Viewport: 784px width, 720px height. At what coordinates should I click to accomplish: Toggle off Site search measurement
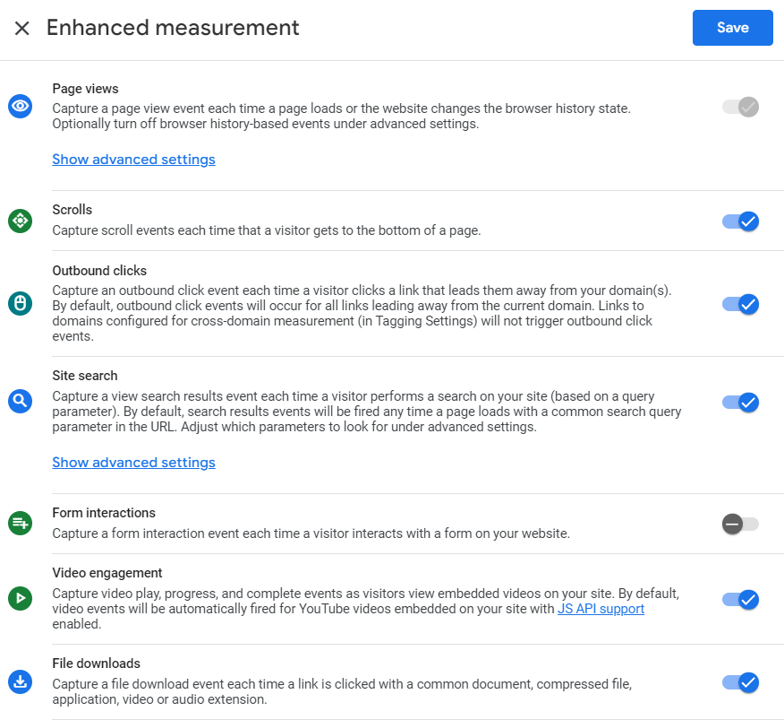pyautogui.click(x=740, y=402)
